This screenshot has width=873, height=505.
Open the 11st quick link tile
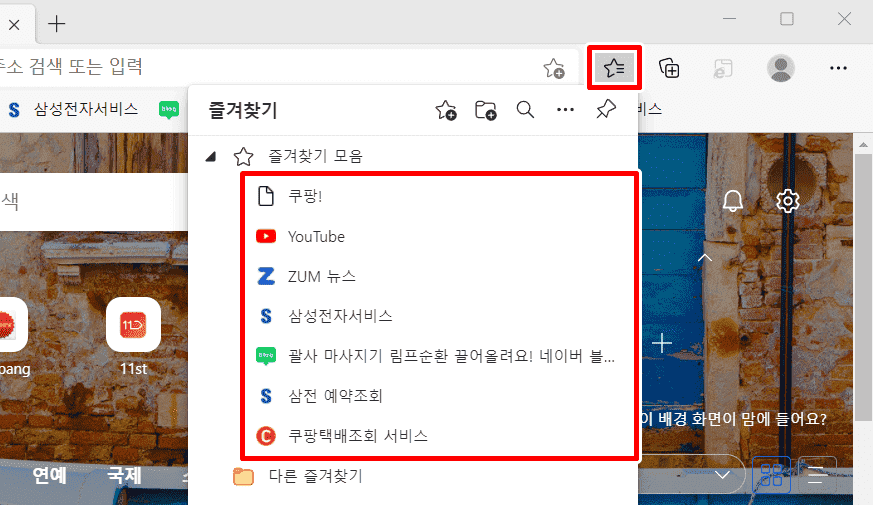(133, 337)
